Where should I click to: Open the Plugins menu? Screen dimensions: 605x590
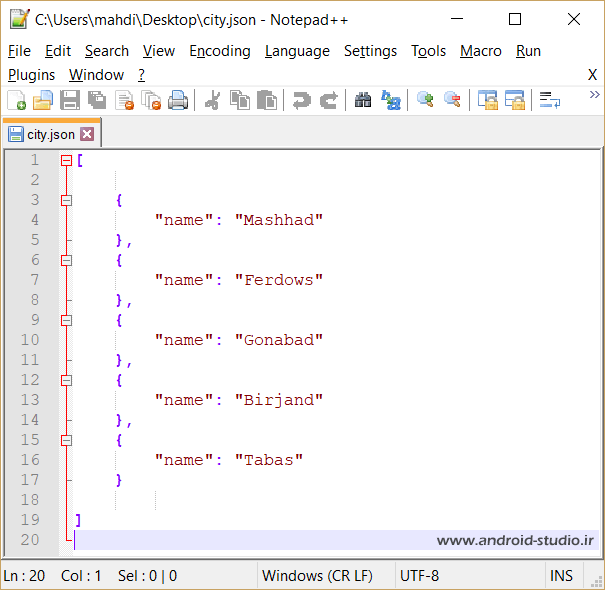(x=32, y=75)
